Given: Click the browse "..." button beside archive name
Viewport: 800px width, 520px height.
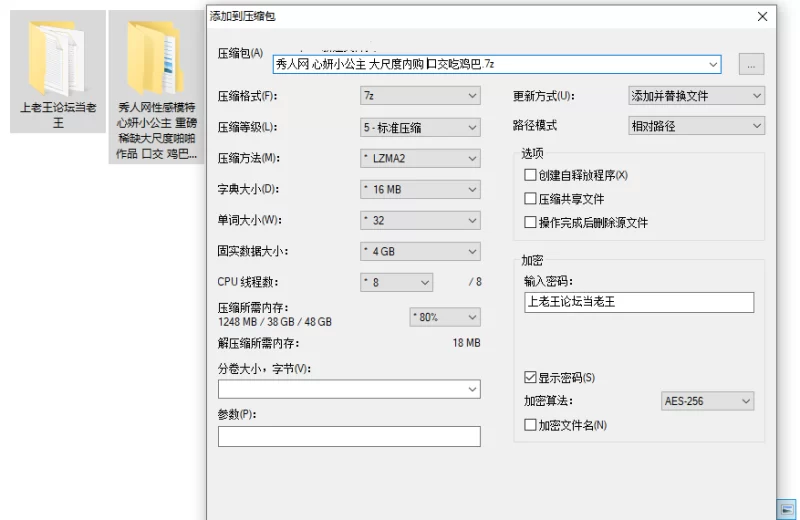Looking at the screenshot, I should pos(751,64).
